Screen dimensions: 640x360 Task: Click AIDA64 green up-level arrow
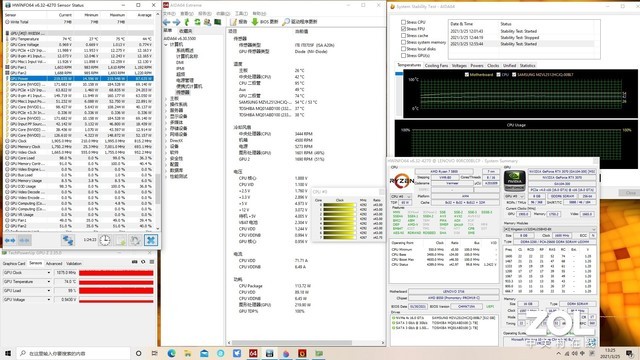187,22
